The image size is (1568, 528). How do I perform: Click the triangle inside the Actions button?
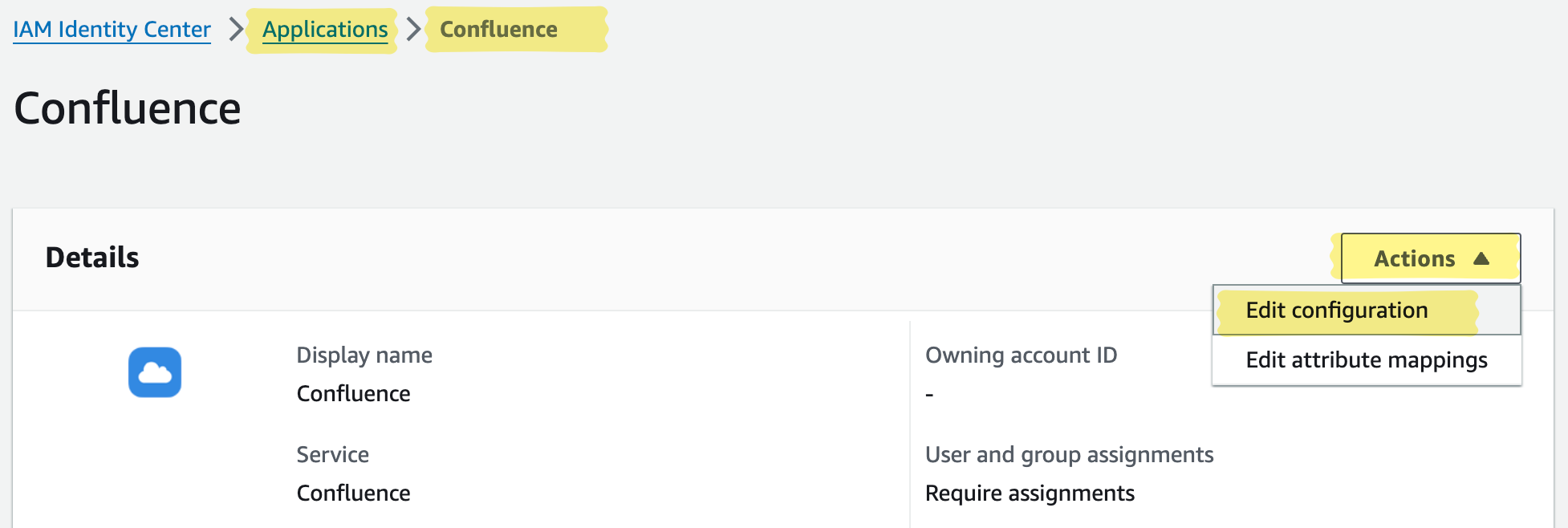point(1481,258)
